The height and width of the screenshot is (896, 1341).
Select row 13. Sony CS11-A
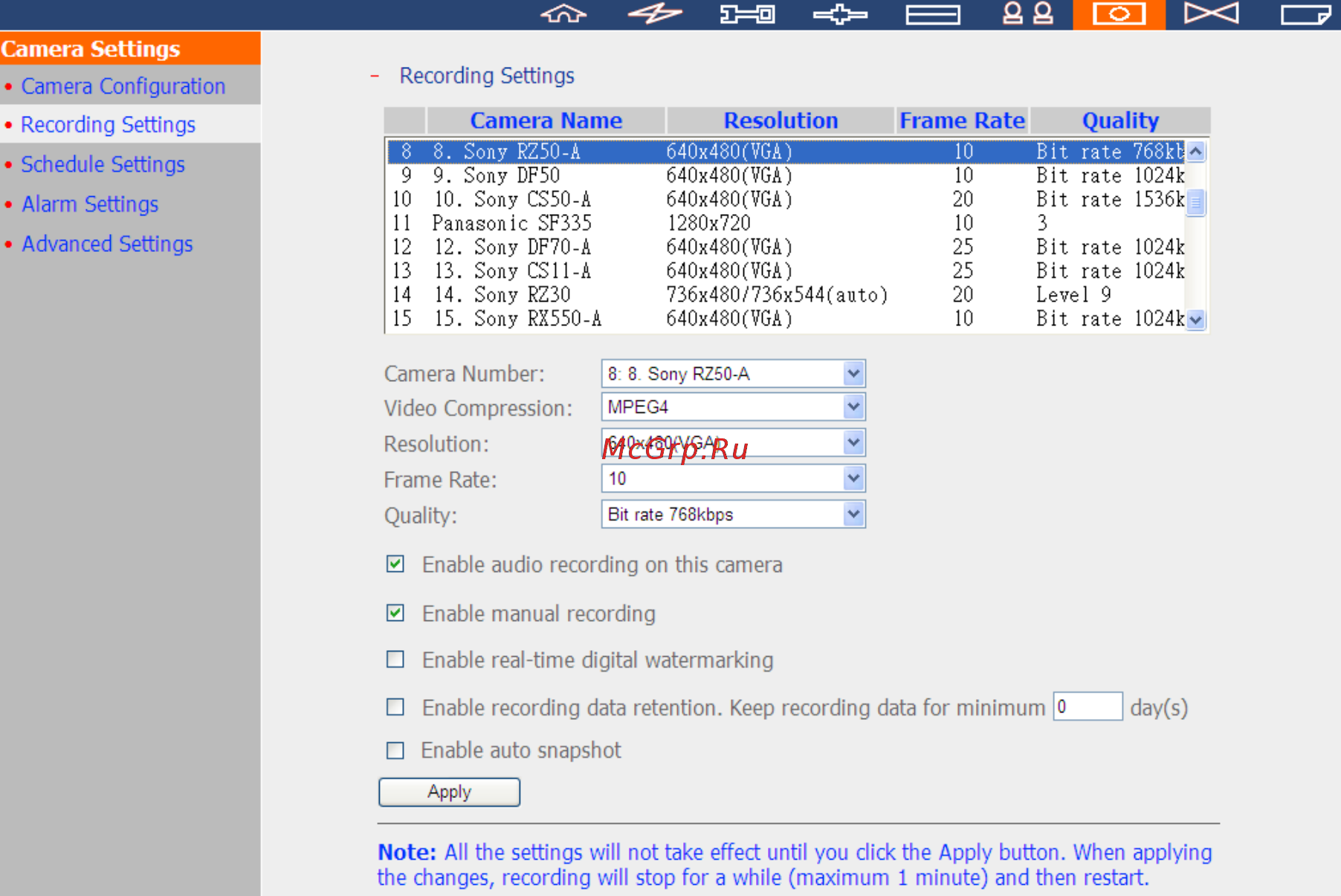click(x=786, y=270)
